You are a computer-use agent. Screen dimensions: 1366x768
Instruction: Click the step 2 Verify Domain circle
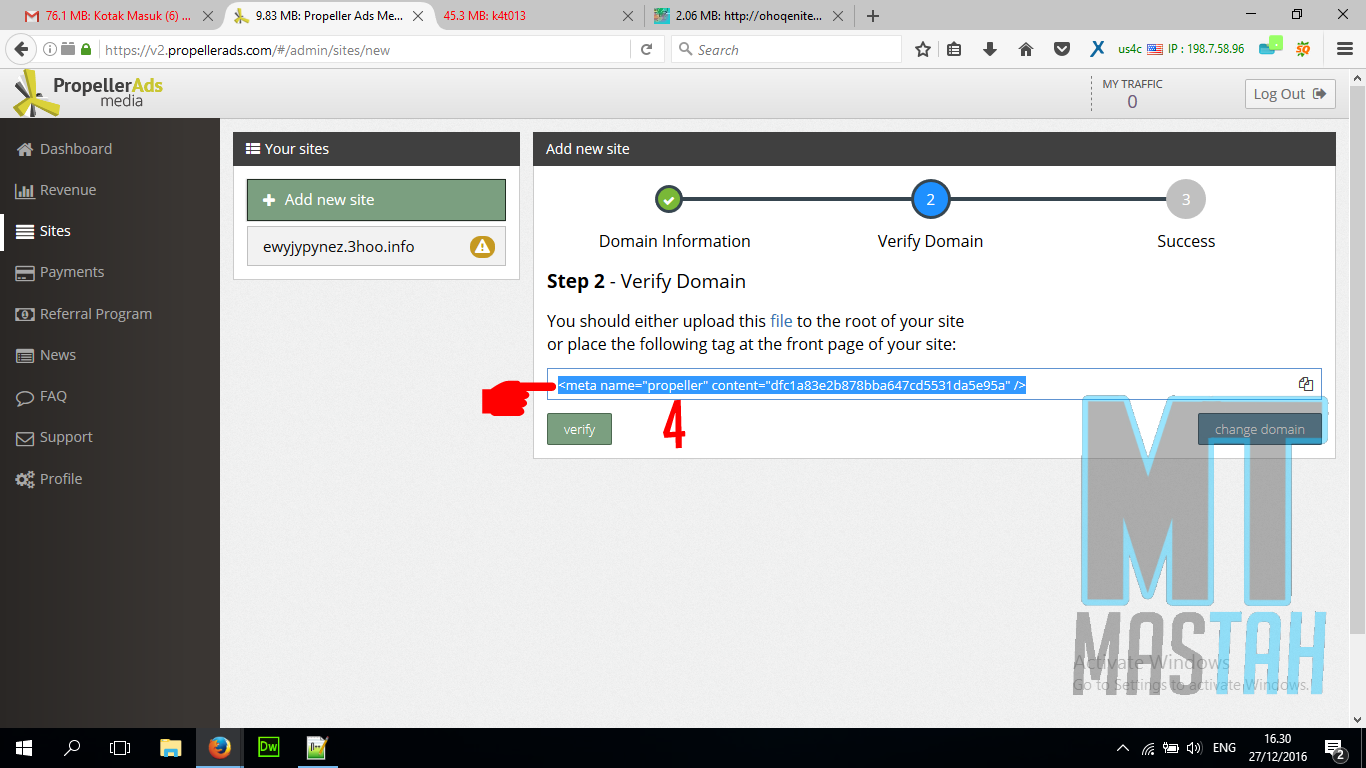[930, 199]
